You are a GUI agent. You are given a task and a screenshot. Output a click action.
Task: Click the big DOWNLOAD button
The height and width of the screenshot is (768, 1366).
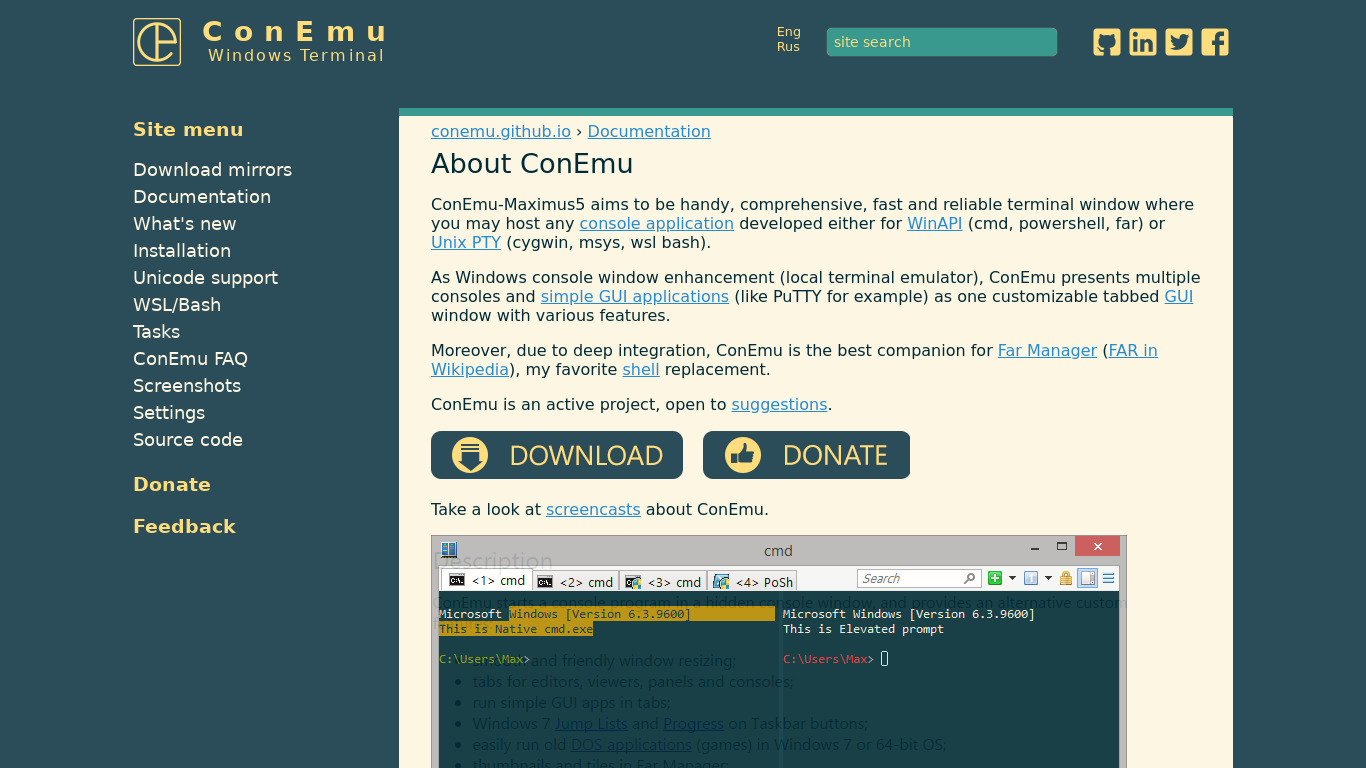pos(557,455)
